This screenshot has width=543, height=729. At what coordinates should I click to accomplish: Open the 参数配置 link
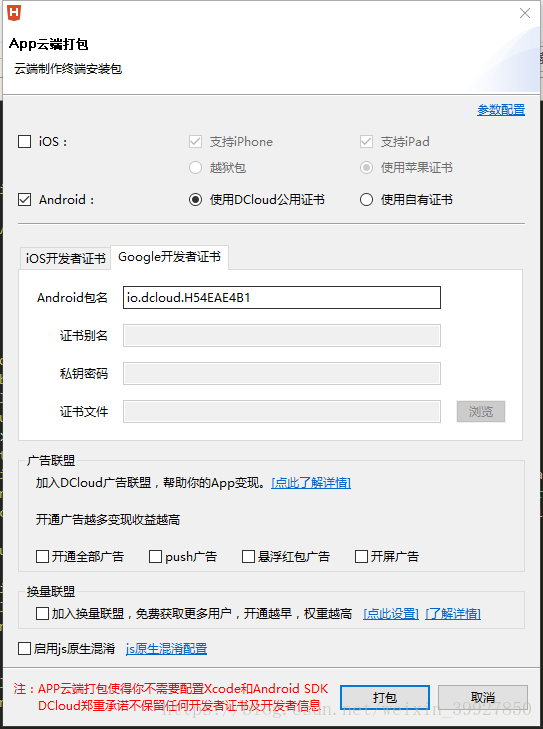(501, 110)
